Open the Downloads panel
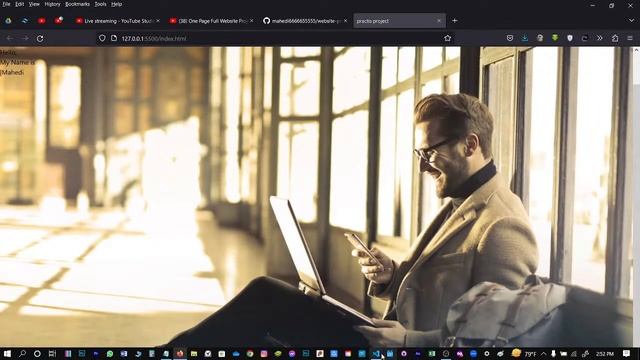This screenshot has height=360, width=640. [525, 38]
